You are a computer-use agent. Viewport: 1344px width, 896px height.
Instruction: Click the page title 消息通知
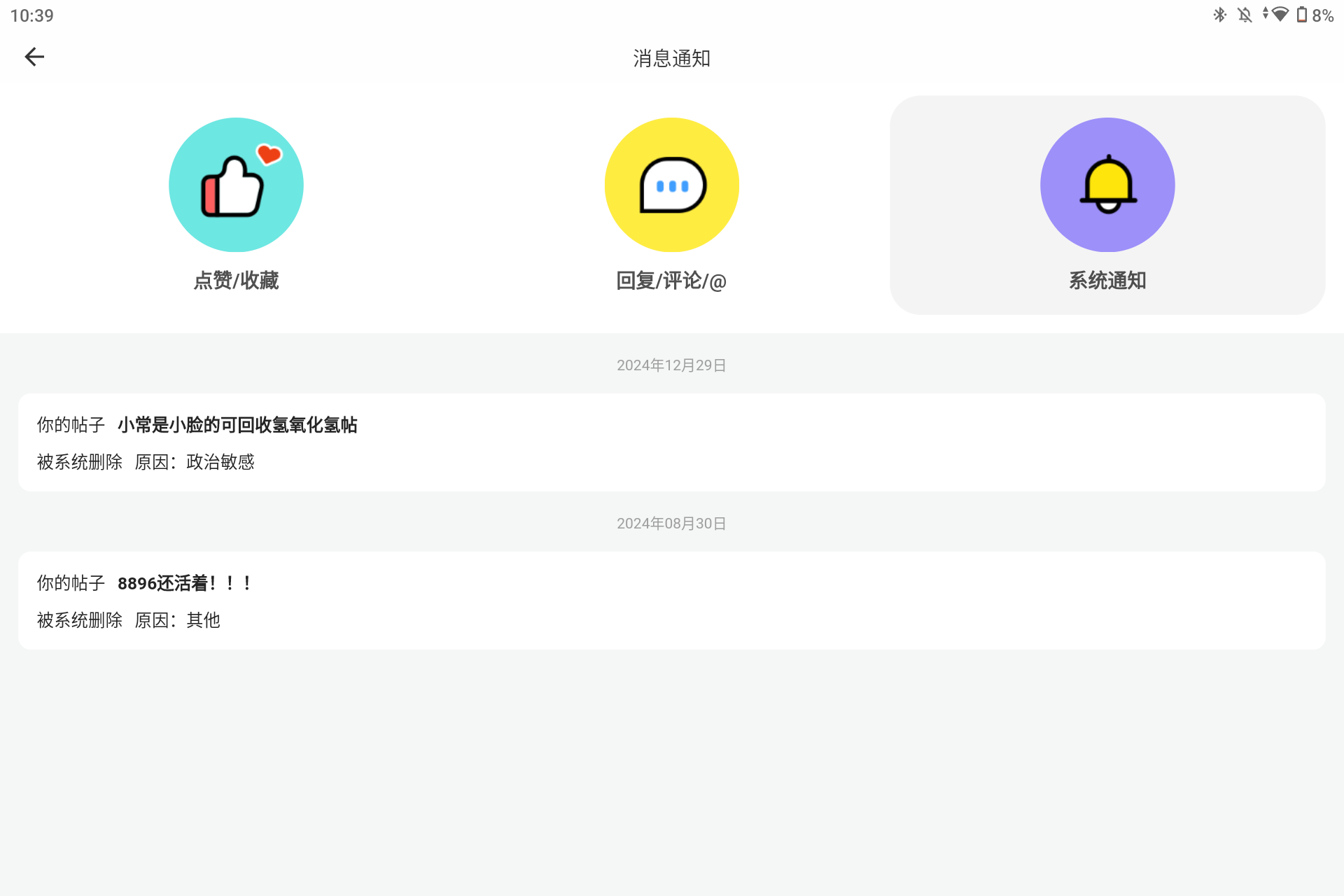(x=672, y=58)
